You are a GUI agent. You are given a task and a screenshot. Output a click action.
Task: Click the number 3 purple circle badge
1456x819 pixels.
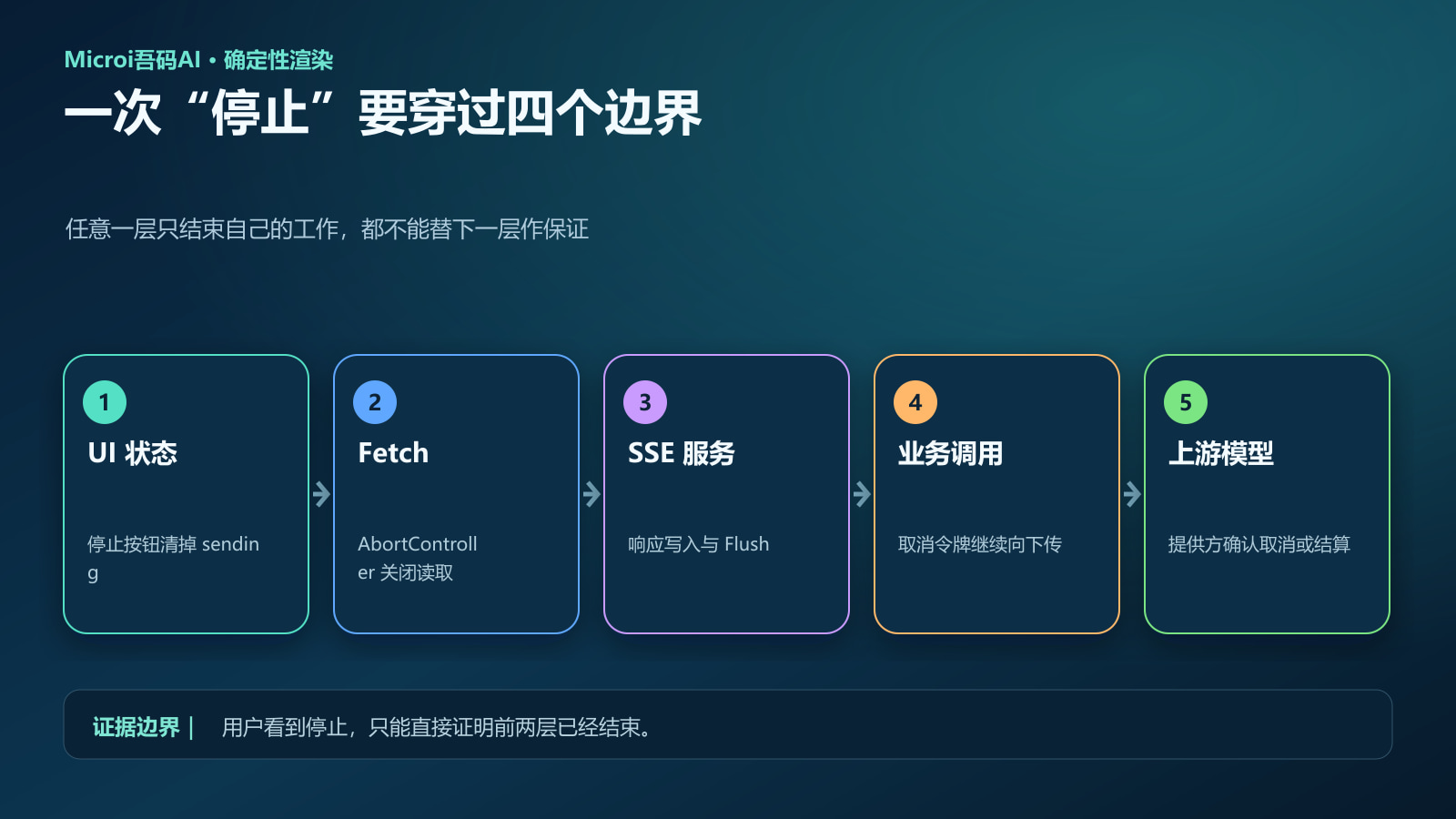(x=645, y=402)
